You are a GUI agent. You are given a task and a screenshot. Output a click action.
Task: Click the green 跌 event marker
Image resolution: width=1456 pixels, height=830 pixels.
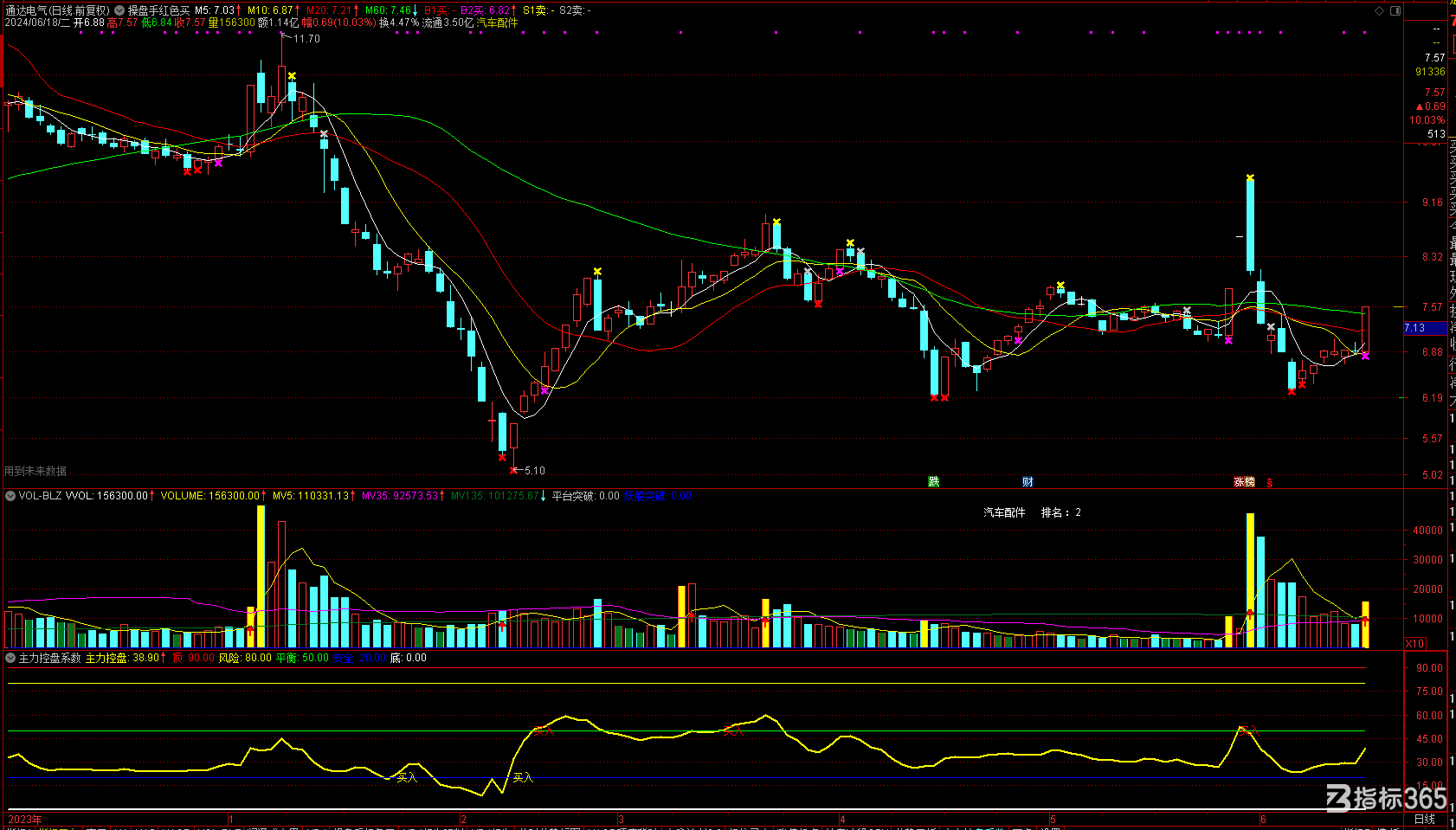pos(934,481)
